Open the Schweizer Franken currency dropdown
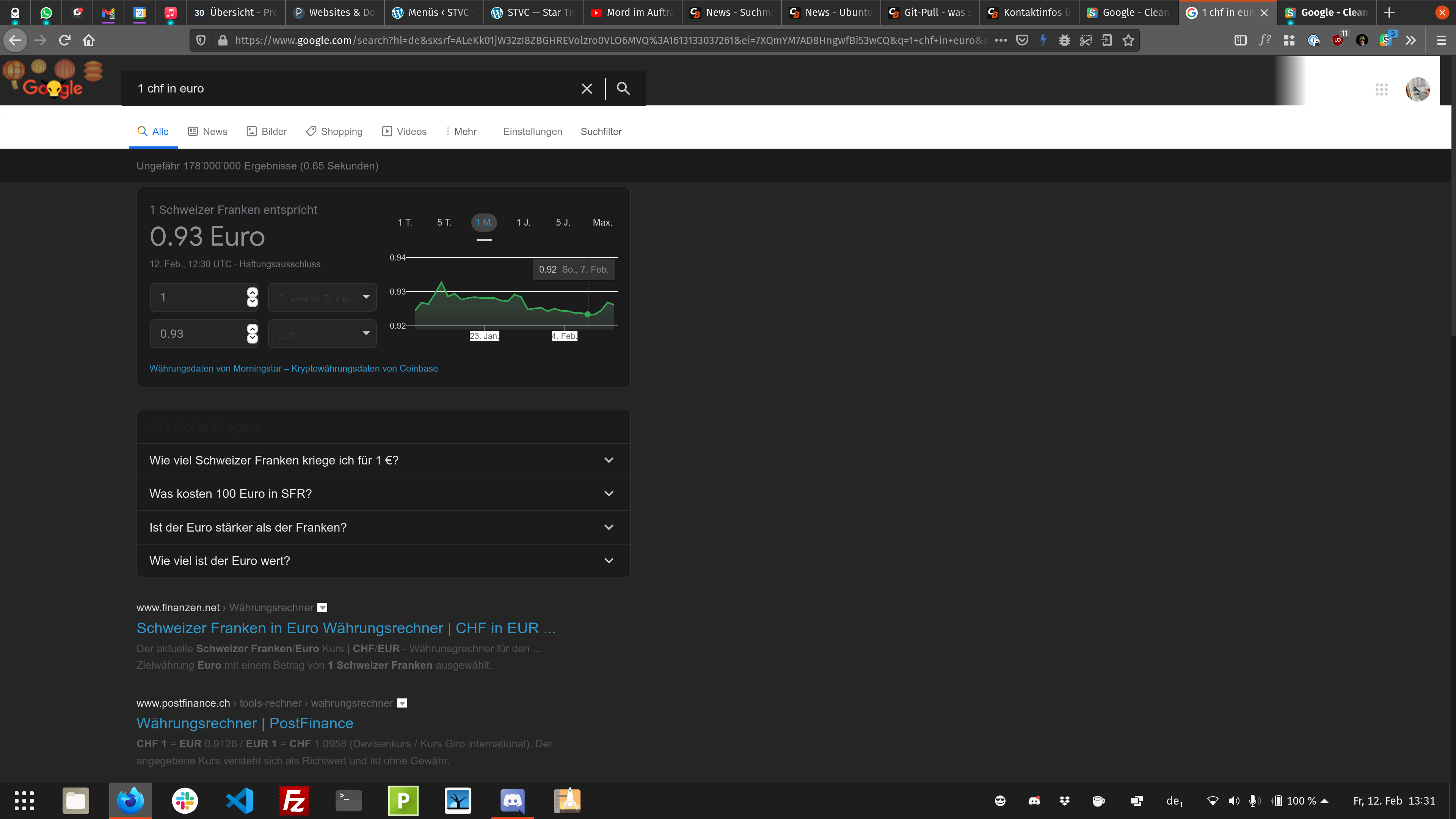1456x819 pixels. pyautogui.click(x=322, y=297)
